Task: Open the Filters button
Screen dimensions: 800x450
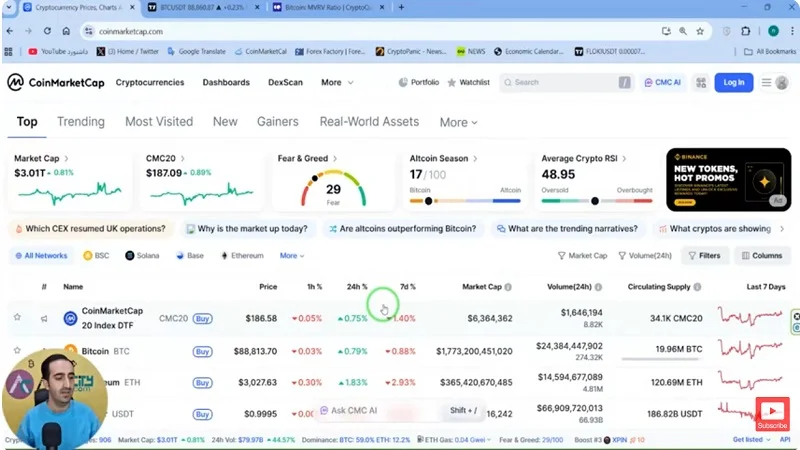Action: (704, 255)
